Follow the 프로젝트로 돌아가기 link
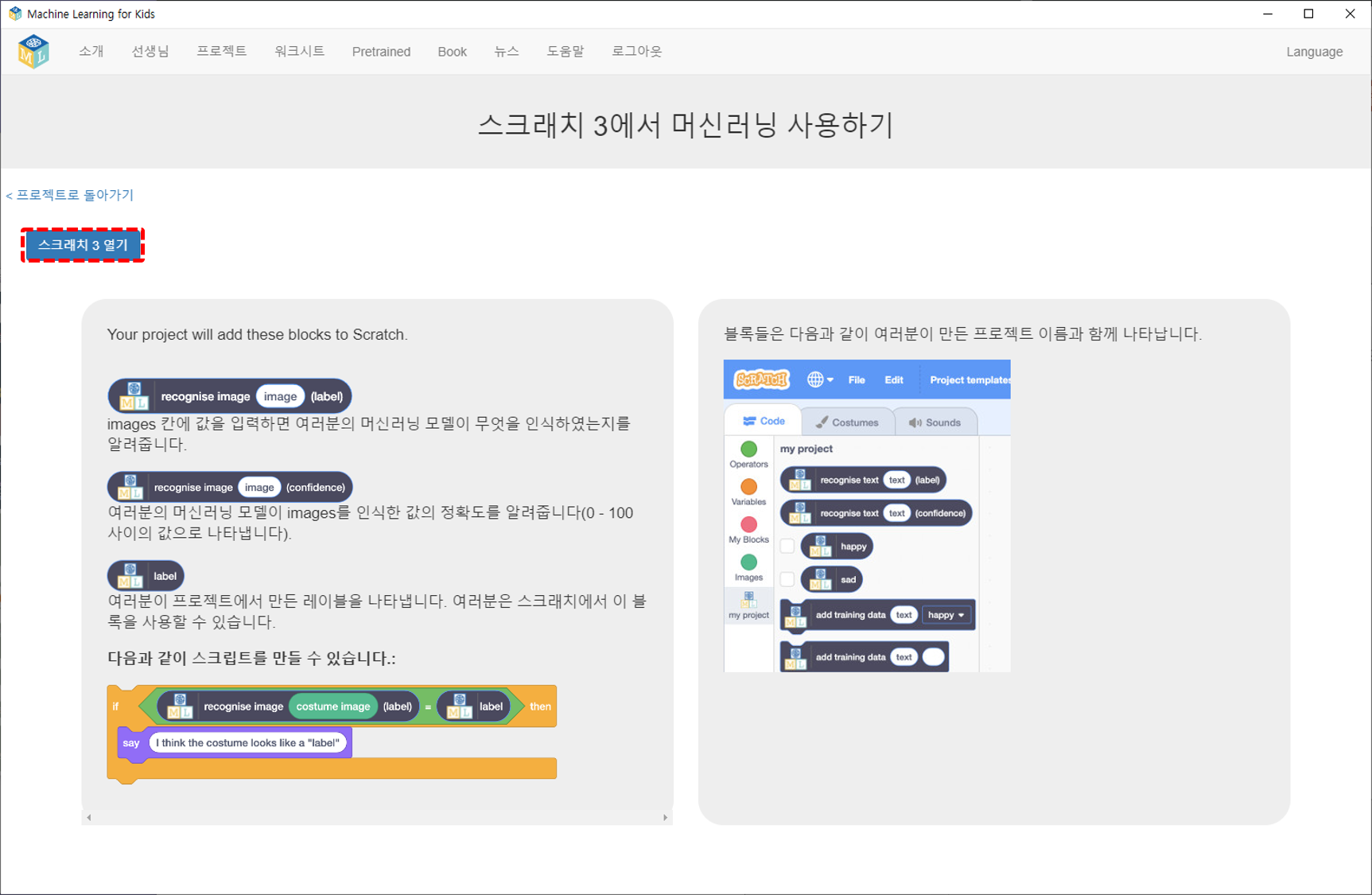Image resolution: width=1372 pixels, height=895 pixels. pos(70,195)
